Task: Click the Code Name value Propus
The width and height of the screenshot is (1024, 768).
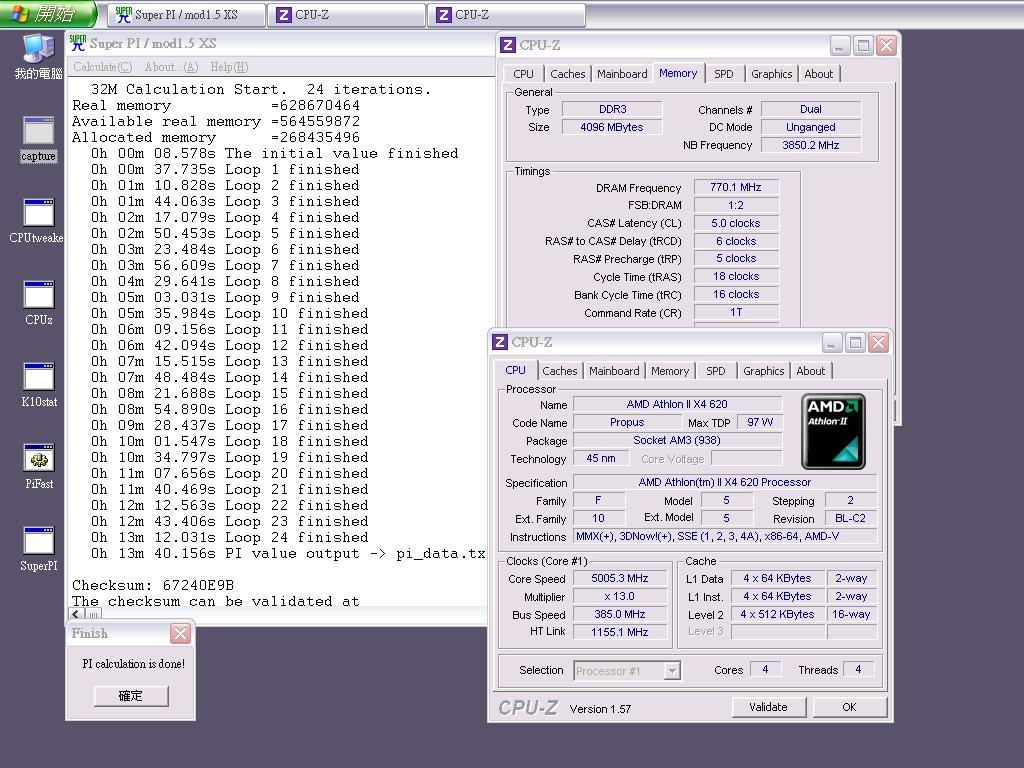Action: 627,423
